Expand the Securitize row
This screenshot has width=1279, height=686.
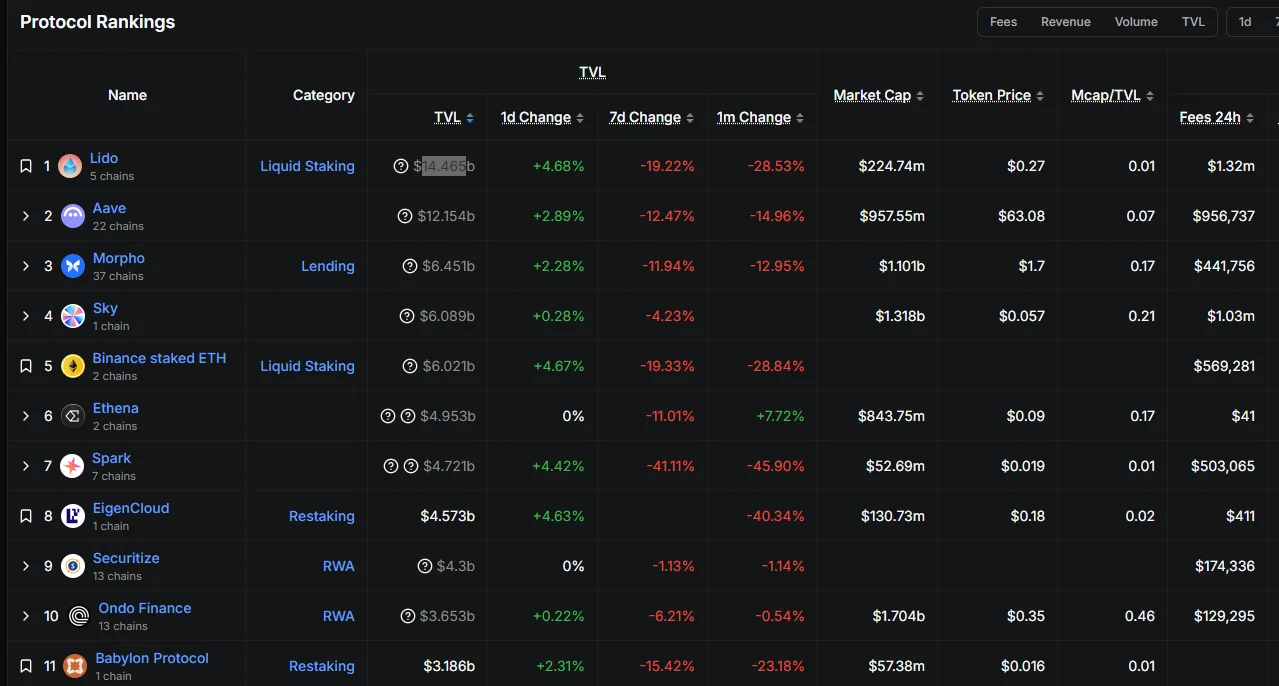[x=26, y=566]
